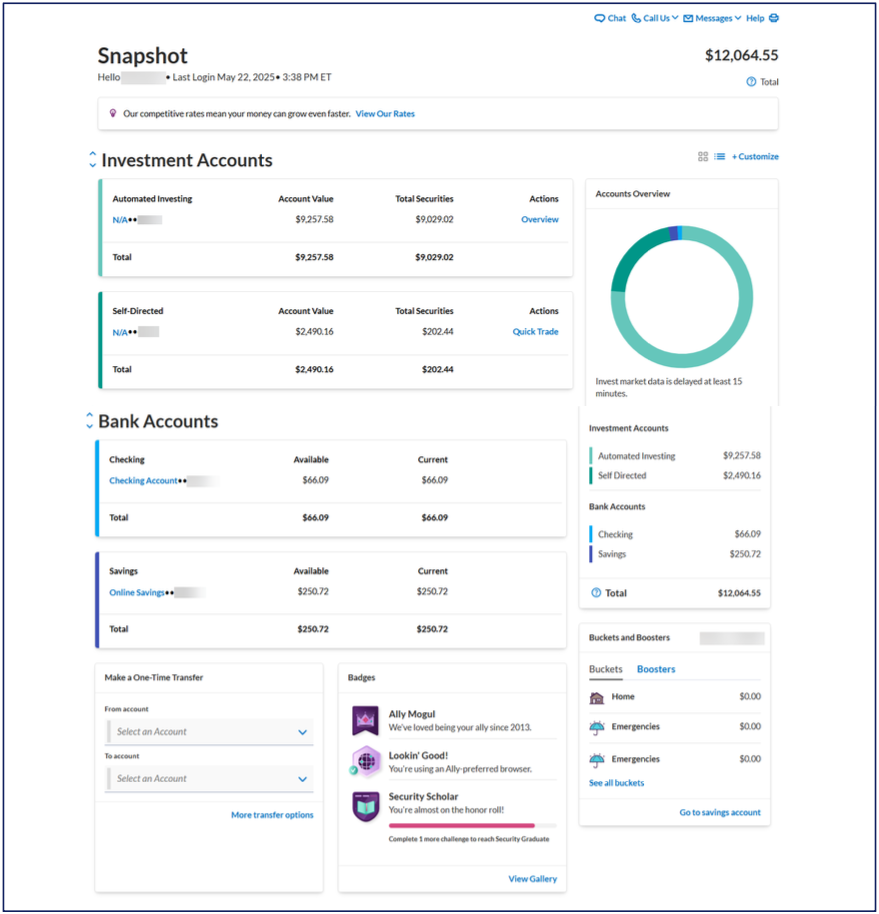Click the Make a One-Time Transfer heading
The width and height of the screenshot is (879, 914).
tap(154, 677)
